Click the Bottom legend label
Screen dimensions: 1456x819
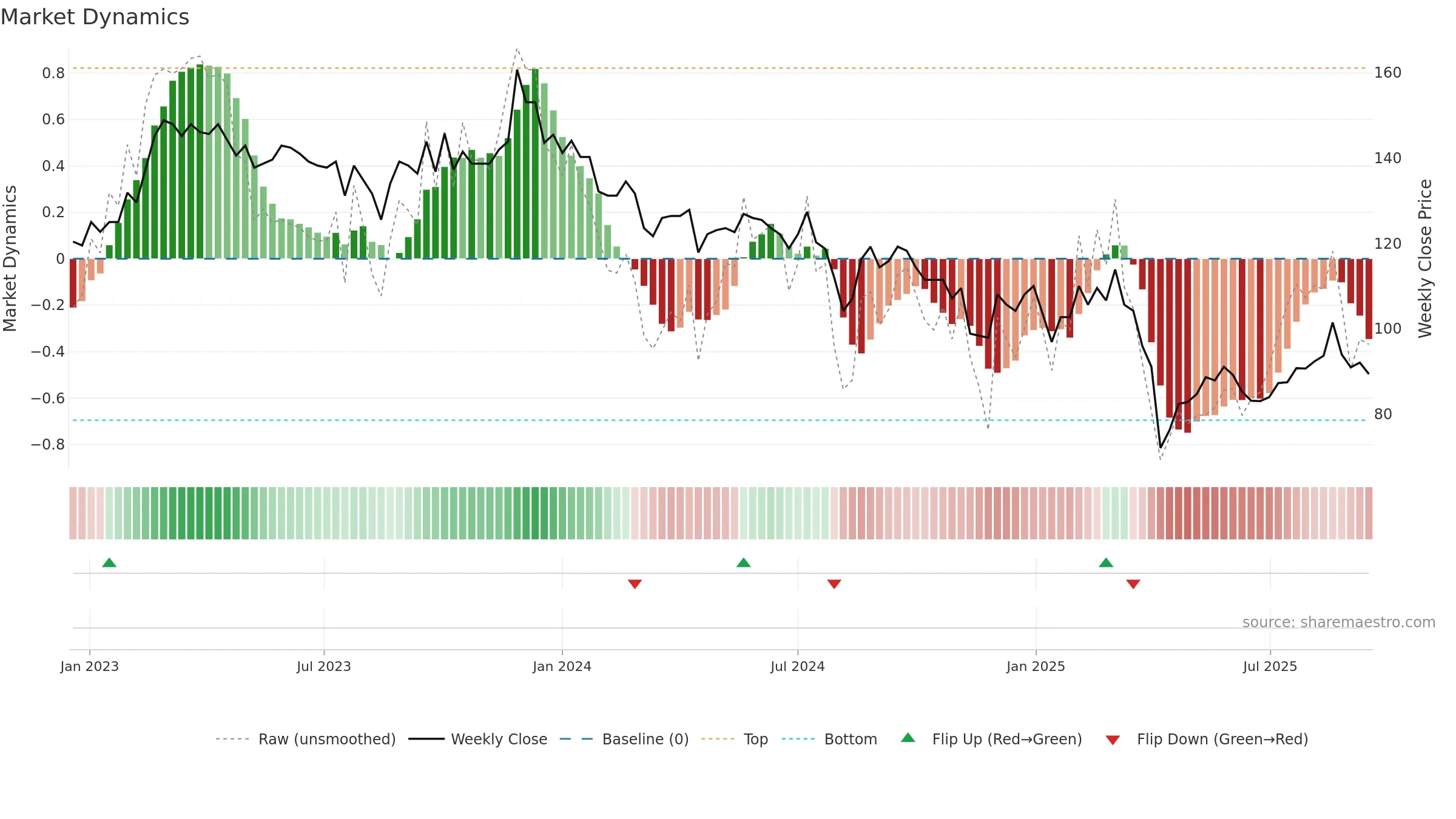tap(851, 739)
